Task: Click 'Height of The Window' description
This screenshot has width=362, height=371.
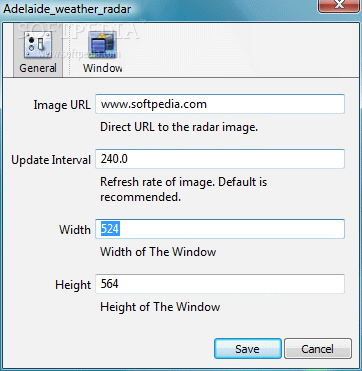Action: (x=160, y=307)
